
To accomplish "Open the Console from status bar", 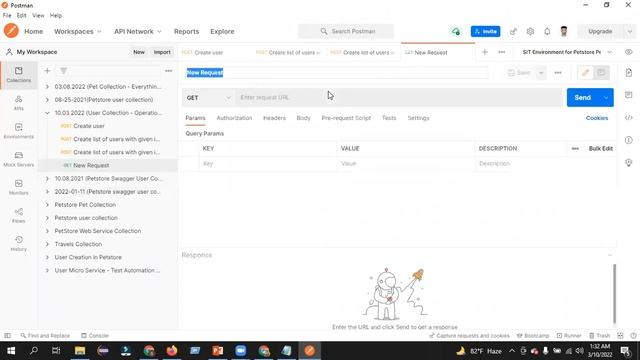I will (x=95, y=336).
